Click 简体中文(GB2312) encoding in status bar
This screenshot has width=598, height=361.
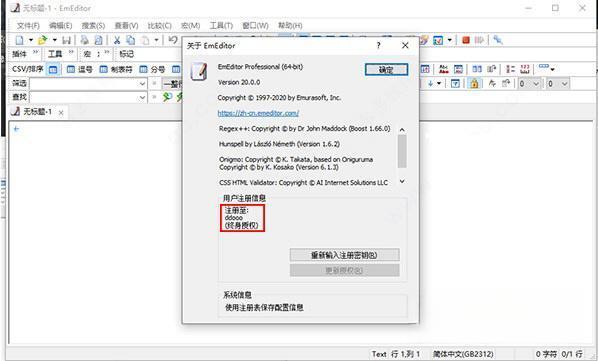point(463,354)
